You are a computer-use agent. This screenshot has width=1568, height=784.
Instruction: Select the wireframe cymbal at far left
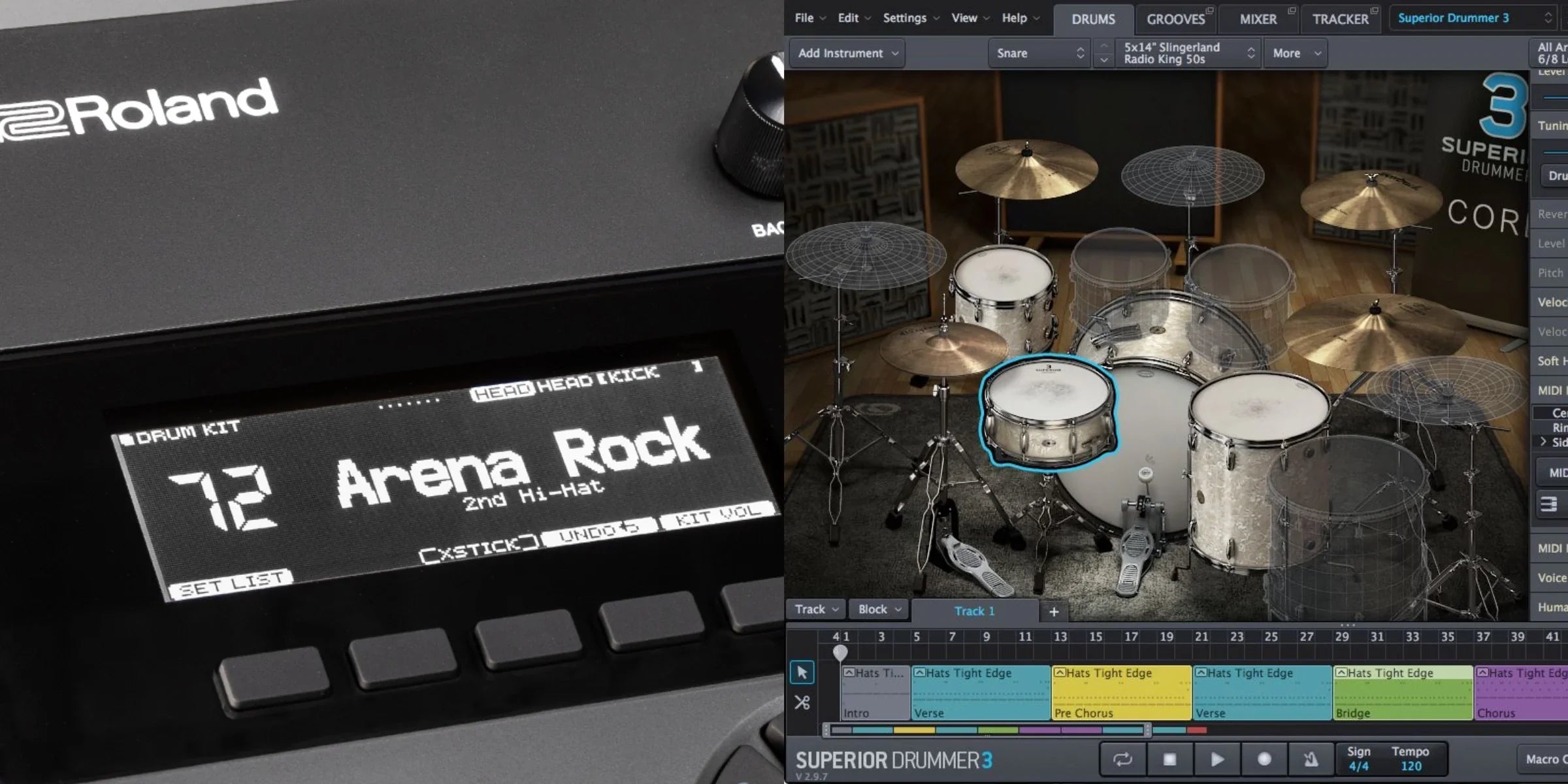coord(866,255)
